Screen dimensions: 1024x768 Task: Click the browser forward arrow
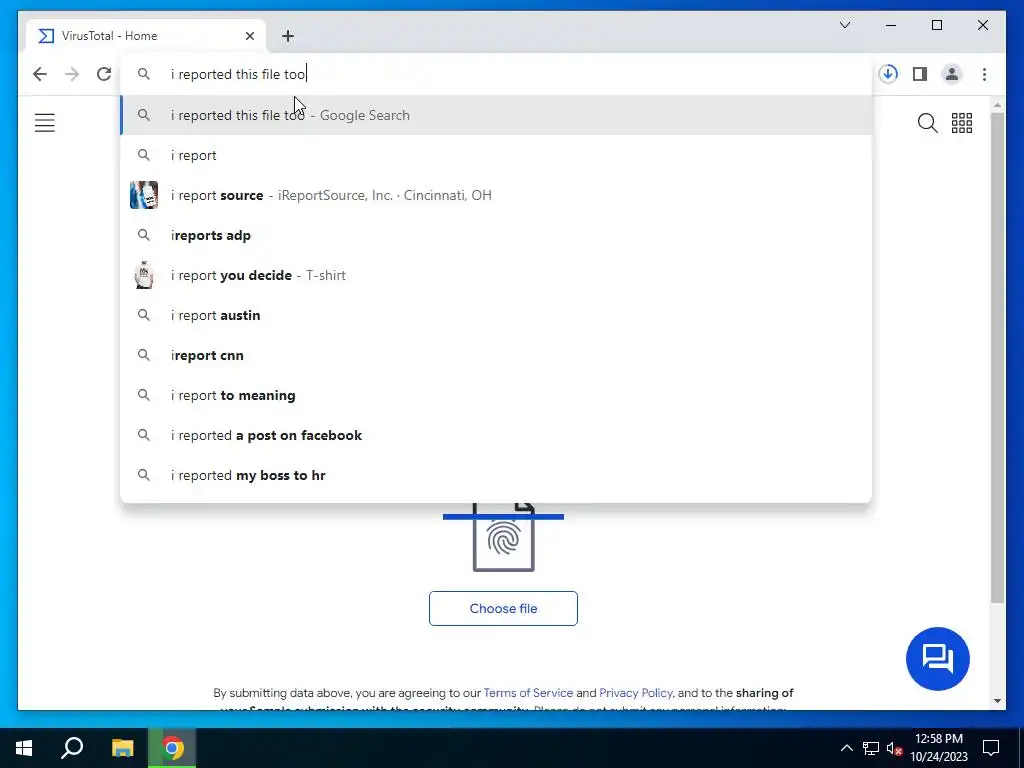(72, 74)
